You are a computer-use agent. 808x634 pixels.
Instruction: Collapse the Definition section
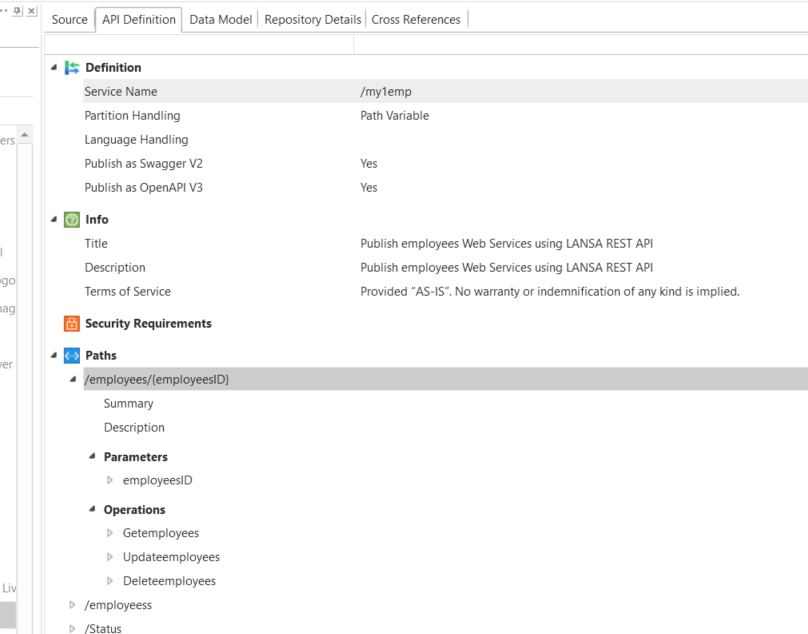(53, 68)
